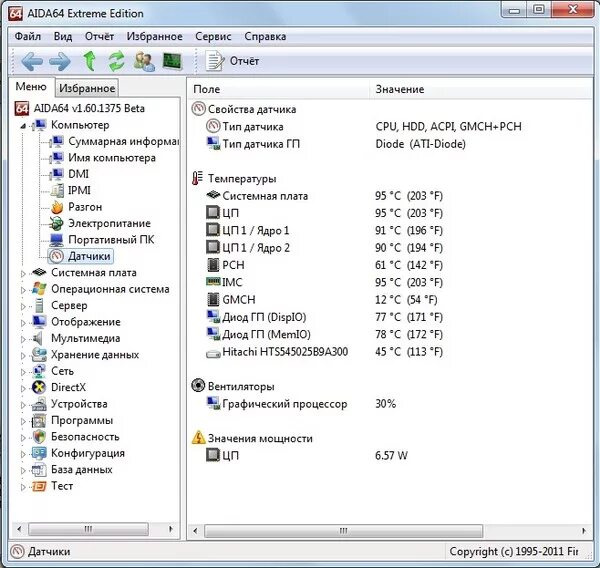Click the Back arrow toolbar icon

(x=32, y=61)
